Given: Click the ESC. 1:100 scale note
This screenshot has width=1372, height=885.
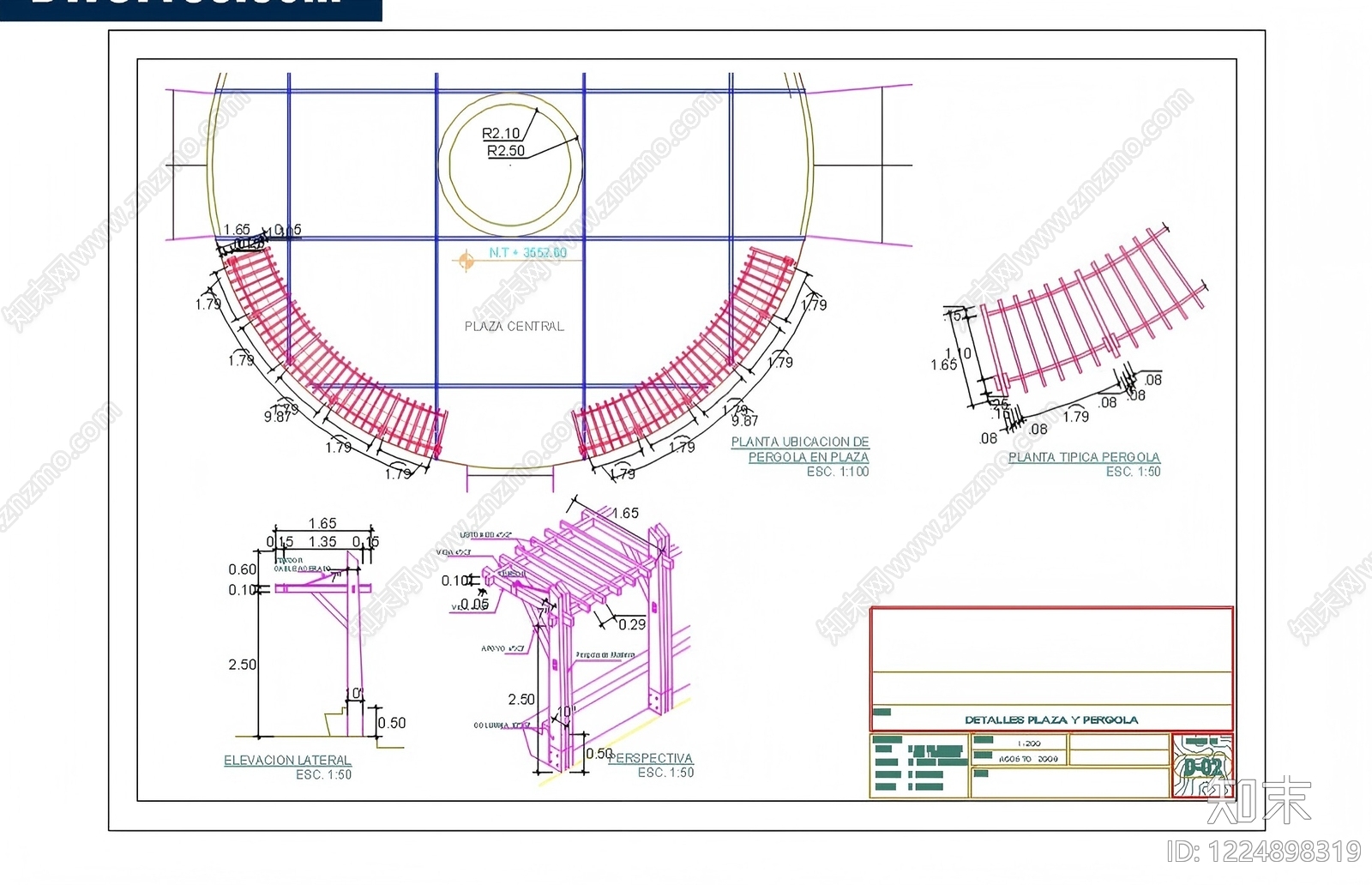Looking at the screenshot, I should tap(838, 472).
